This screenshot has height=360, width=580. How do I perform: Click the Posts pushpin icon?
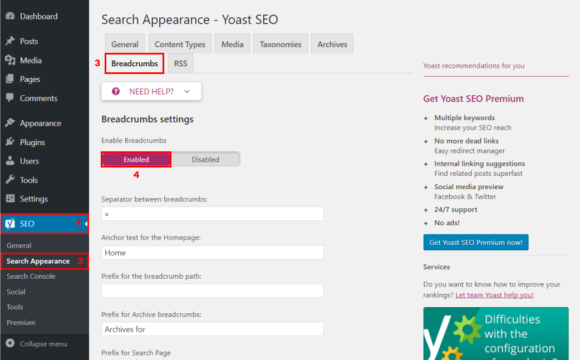pos(10,41)
